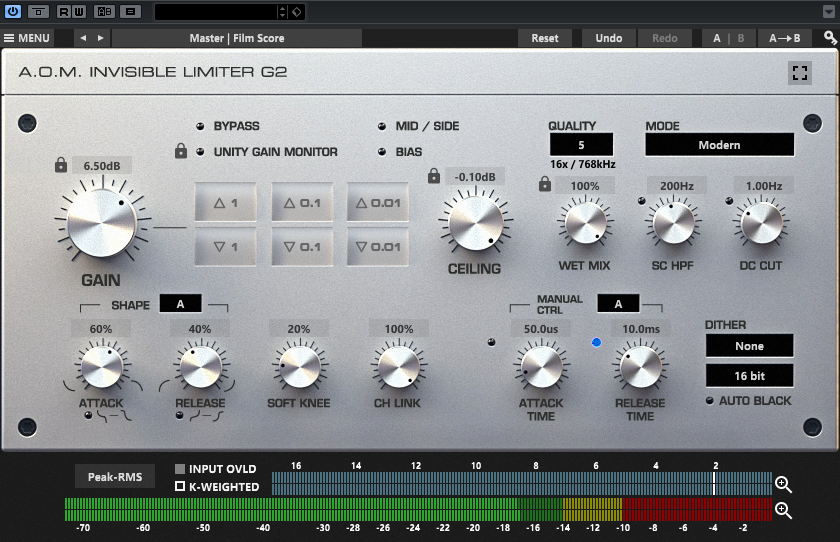Toggle the MID / SIDE switch
The height and width of the screenshot is (542, 840).
382,126
